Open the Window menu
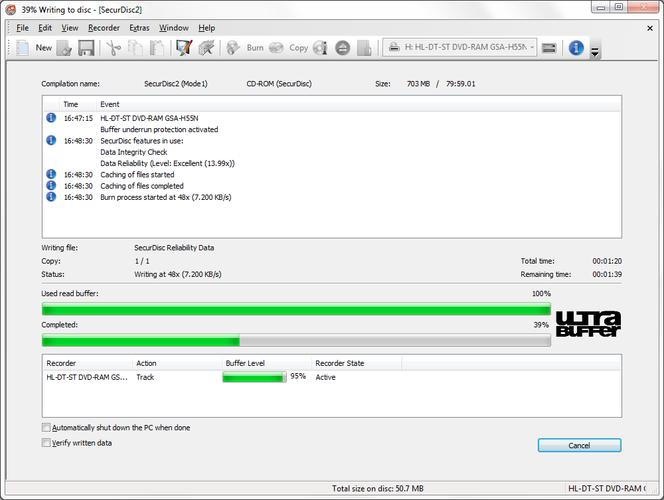664x500 pixels. coord(173,28)
